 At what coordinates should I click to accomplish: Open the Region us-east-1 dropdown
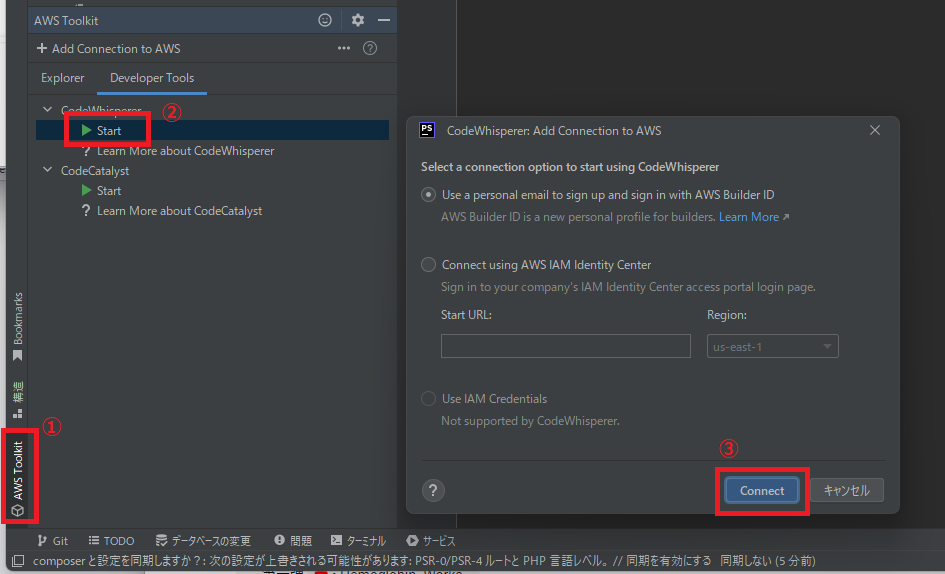[x=772, y=346]
